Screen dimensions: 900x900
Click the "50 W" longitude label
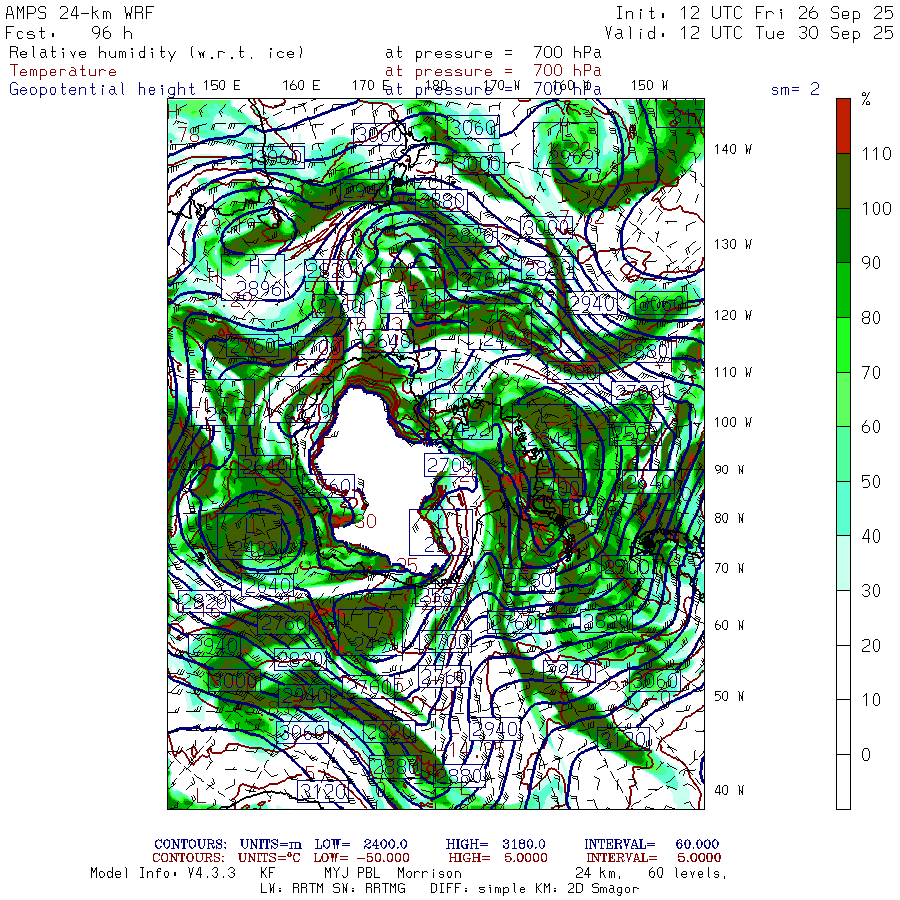pyautogui.click(x=729, y=696)
